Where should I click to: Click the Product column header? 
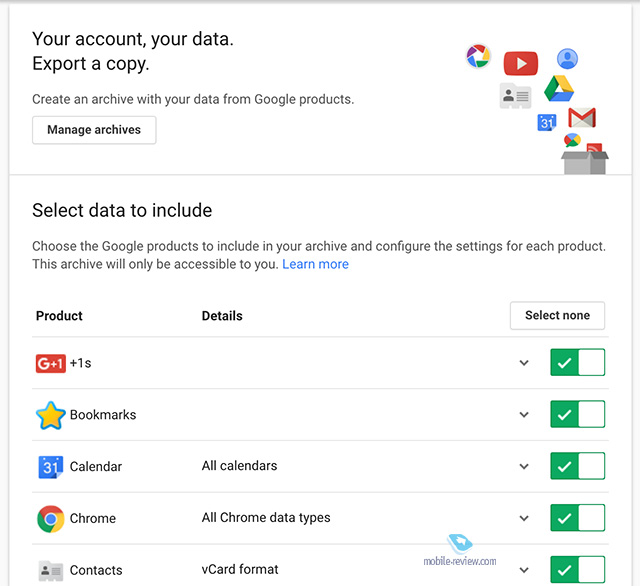tap(59, 316)
